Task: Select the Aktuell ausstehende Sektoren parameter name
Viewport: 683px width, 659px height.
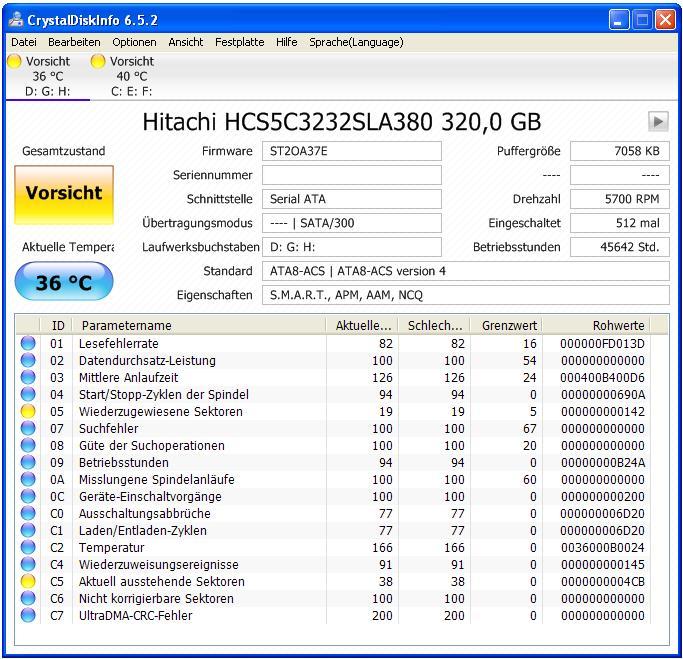Action: (162, 581)
